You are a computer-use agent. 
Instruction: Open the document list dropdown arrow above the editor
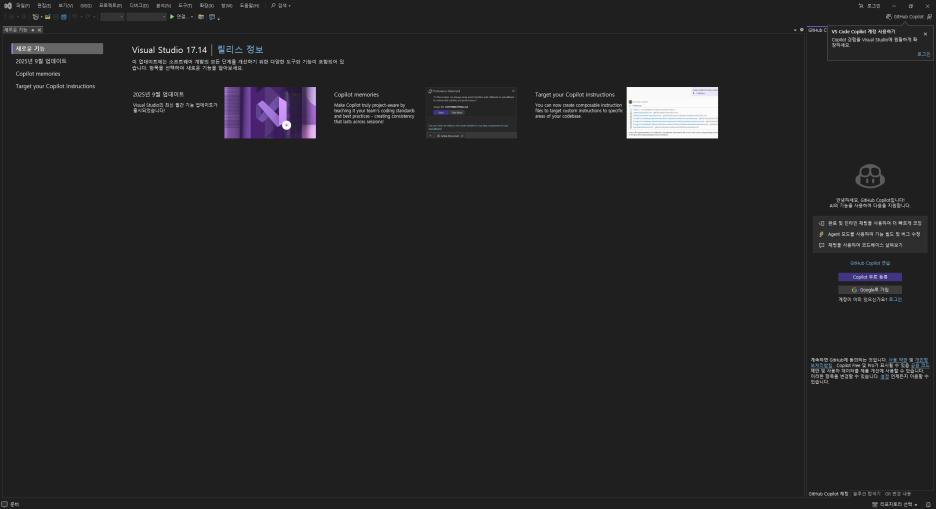795,30
